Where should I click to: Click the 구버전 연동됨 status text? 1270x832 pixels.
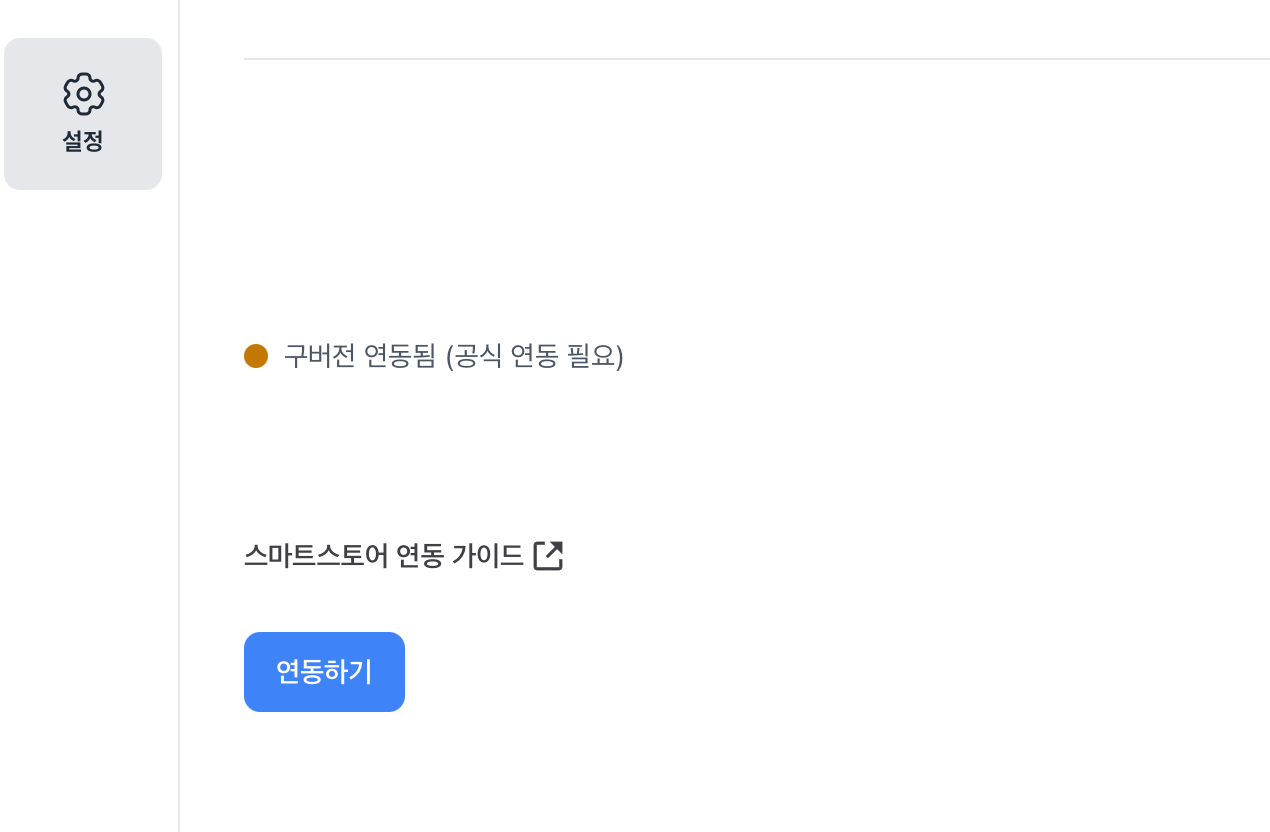tap(361, 356)
